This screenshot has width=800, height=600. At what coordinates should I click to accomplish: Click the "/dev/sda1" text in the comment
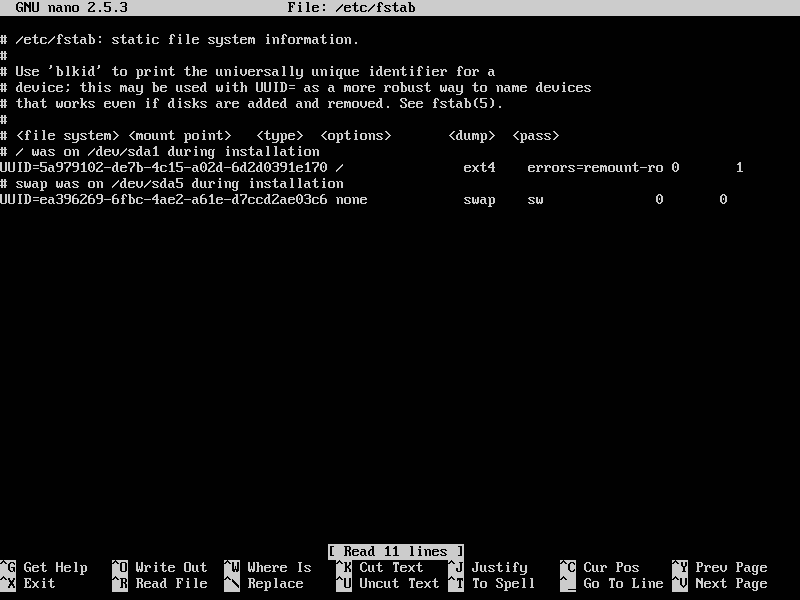pyautogui.click(x=123, y=152)
